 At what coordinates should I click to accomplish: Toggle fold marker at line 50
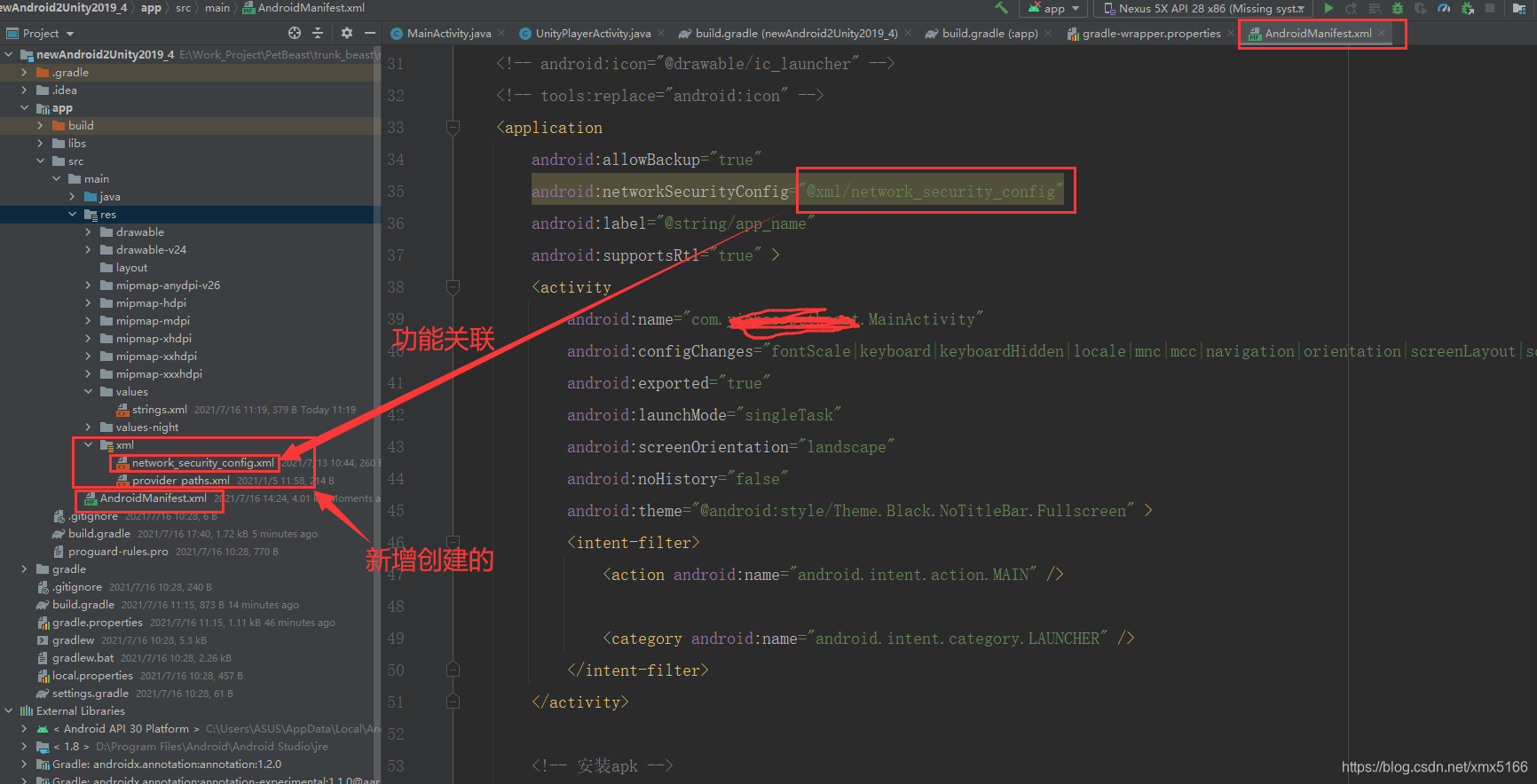click(x=453, y=670)
